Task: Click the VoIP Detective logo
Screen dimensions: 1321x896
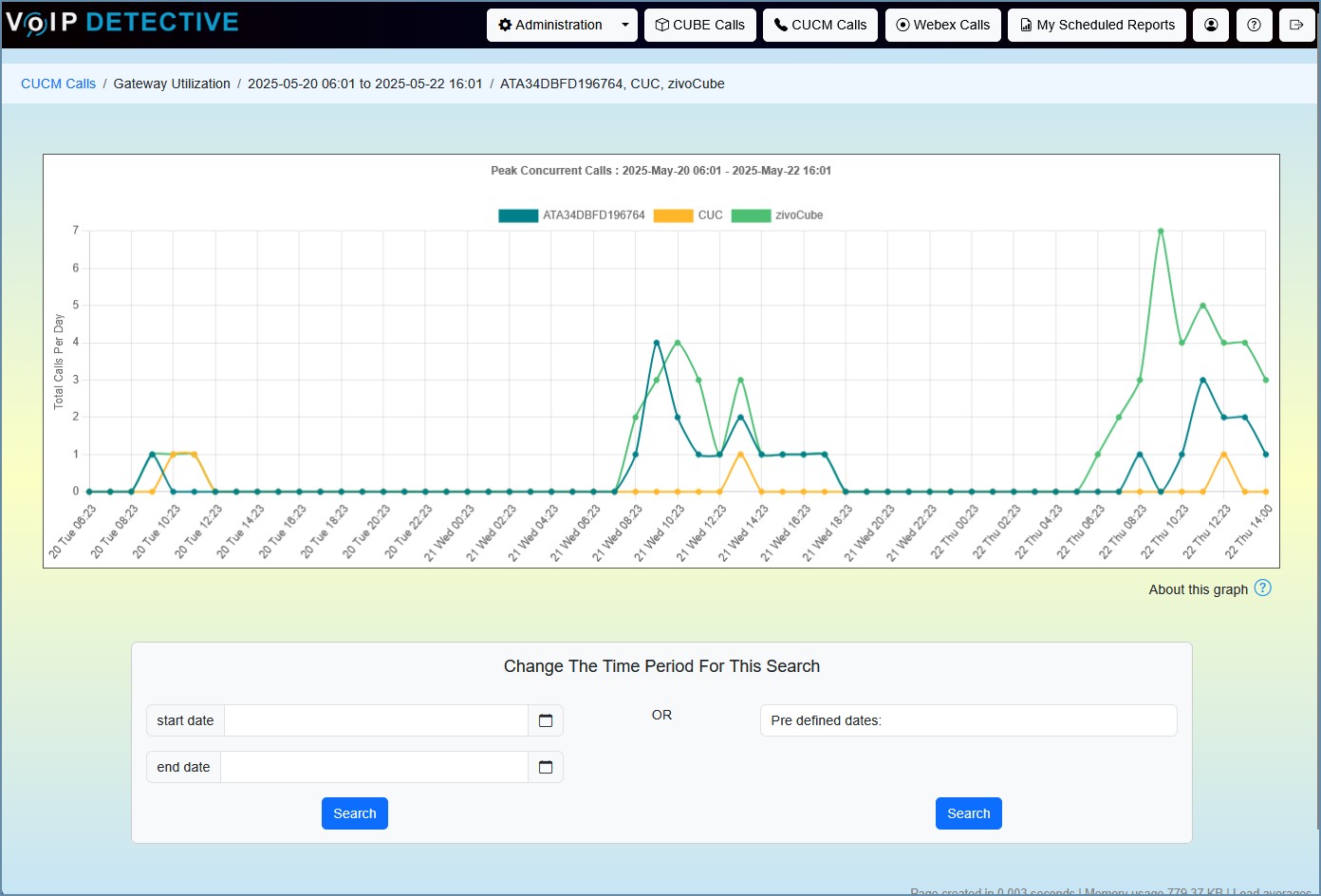Action: 122,23
